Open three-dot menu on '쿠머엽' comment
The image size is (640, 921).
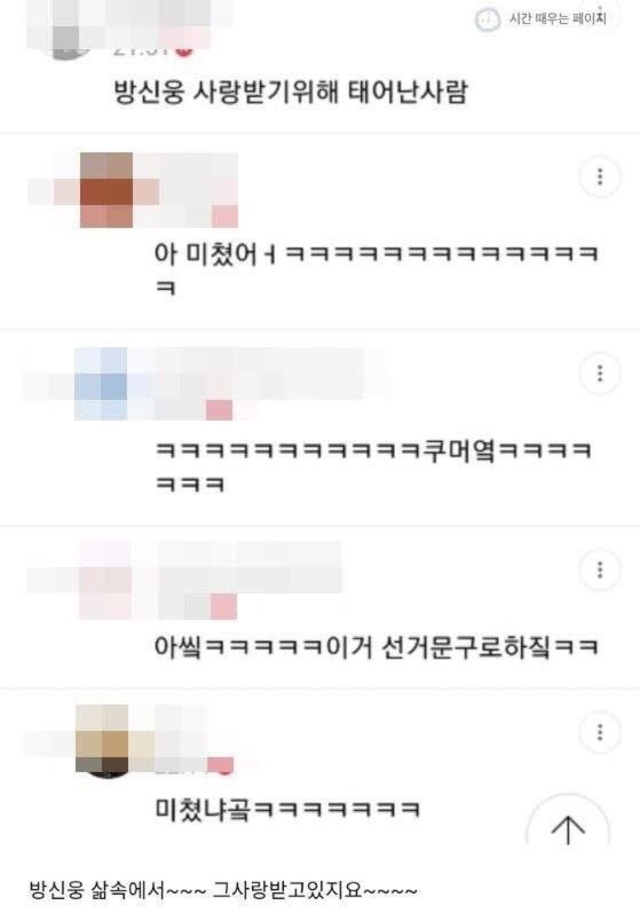pyautogui.click(x=599, y=373)
